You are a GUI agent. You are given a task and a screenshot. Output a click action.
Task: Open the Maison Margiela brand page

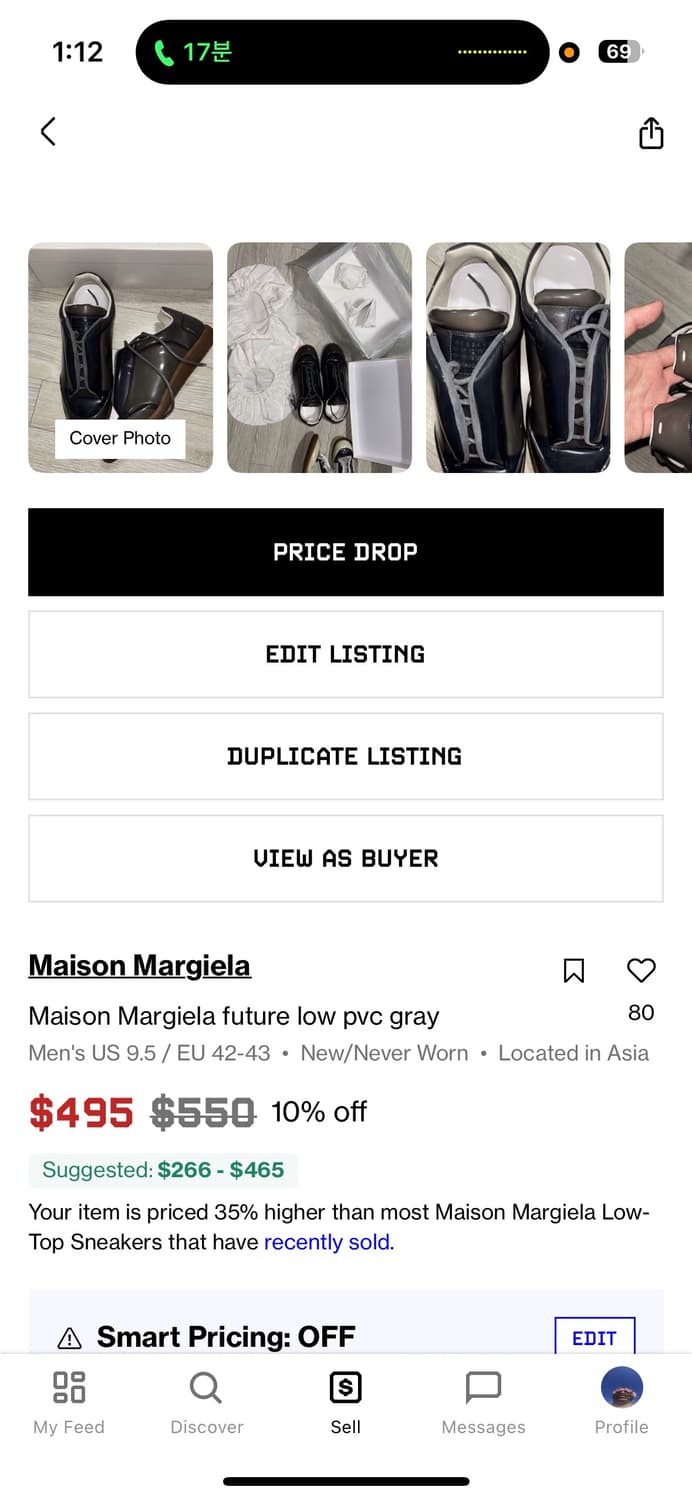click(139, 965)
